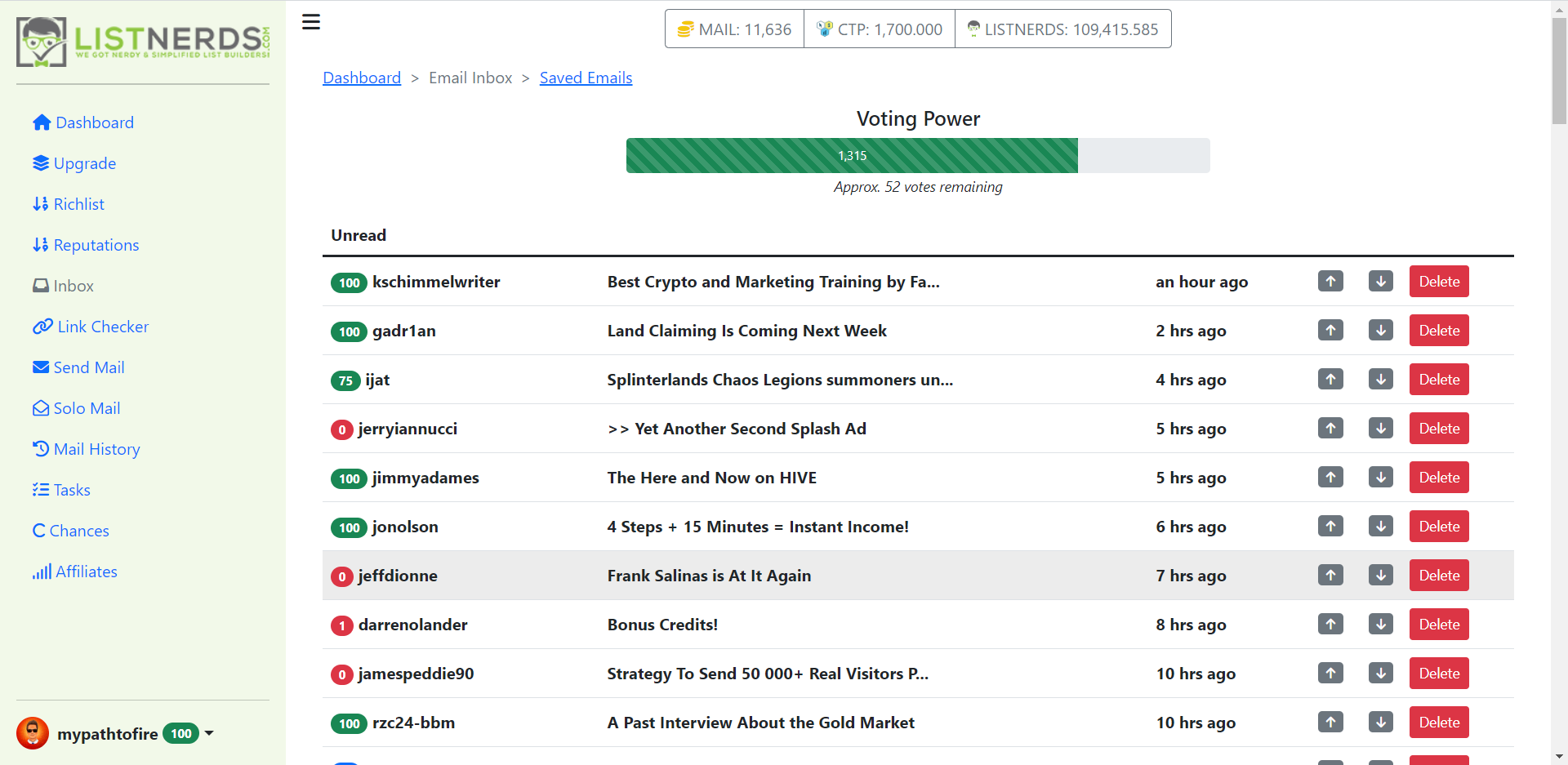Upvote the ijat email
This screenshot has height=765, width=1568.
click(1330, 380)
